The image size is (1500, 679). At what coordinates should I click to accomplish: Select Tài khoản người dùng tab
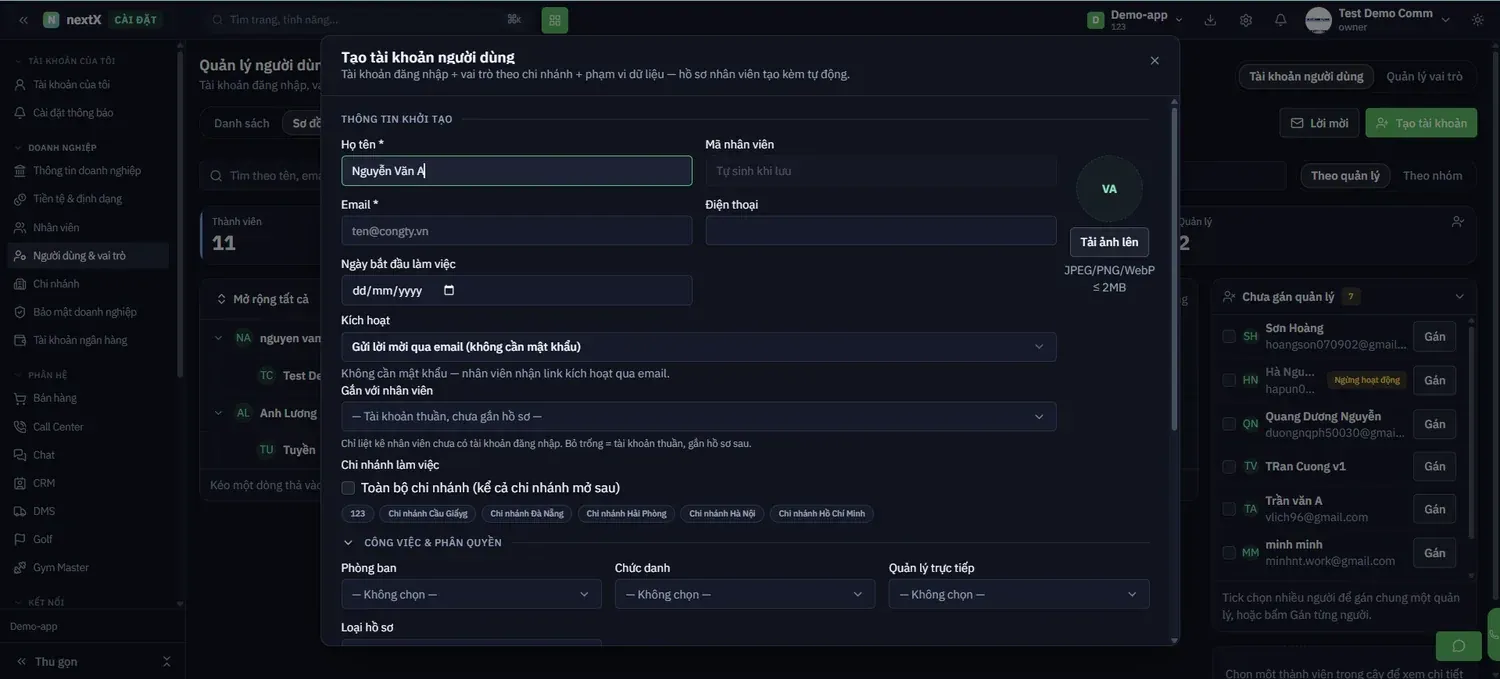[x=1306, y=76]
